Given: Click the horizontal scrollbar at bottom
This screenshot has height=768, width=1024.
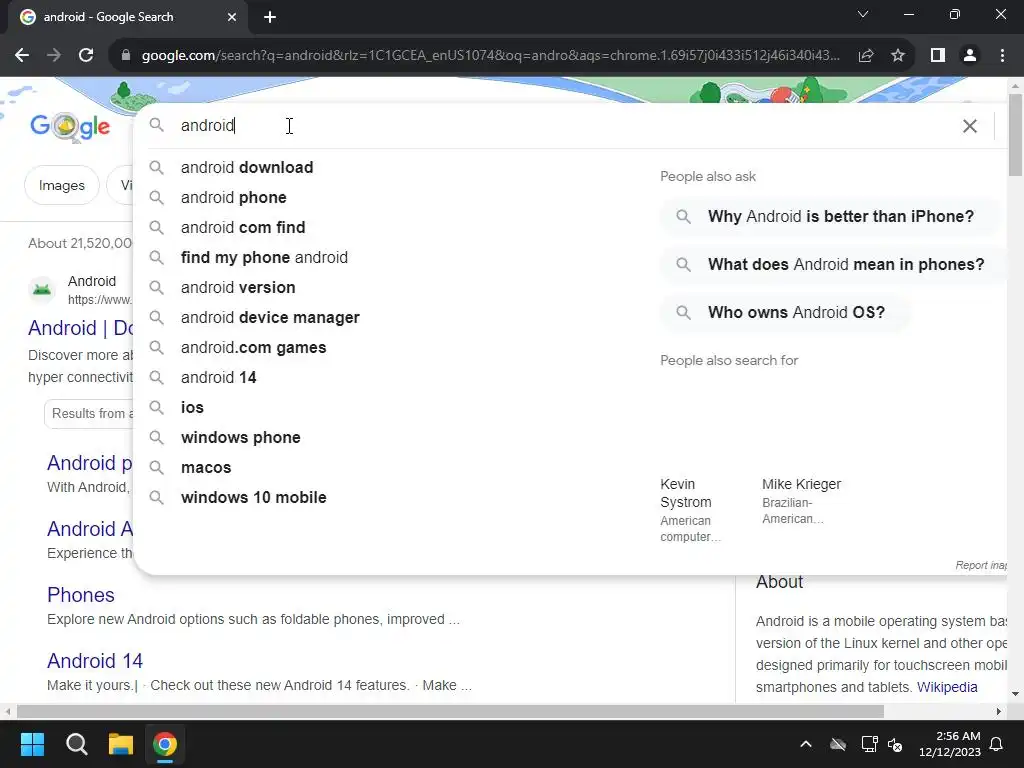Looking at the screenshot, I should (x=451, y=711).
